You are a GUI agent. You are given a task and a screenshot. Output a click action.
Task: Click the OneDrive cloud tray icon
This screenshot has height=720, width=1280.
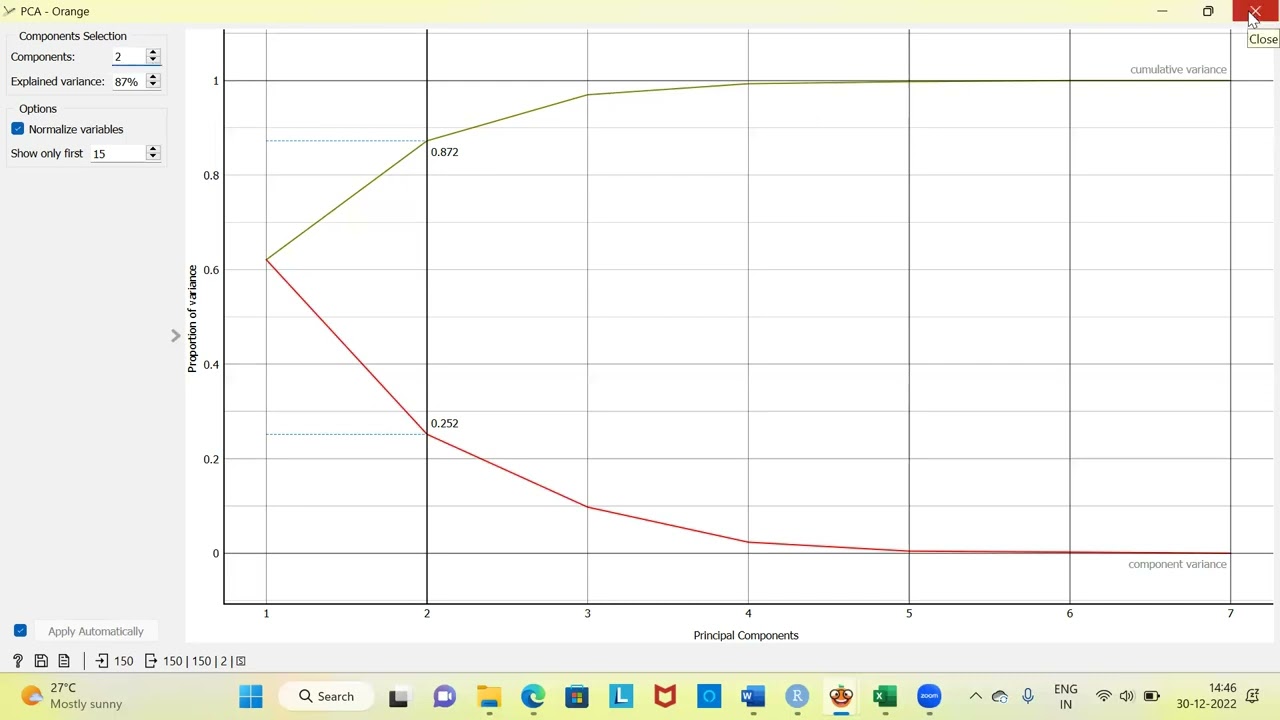coord(1000,696)
